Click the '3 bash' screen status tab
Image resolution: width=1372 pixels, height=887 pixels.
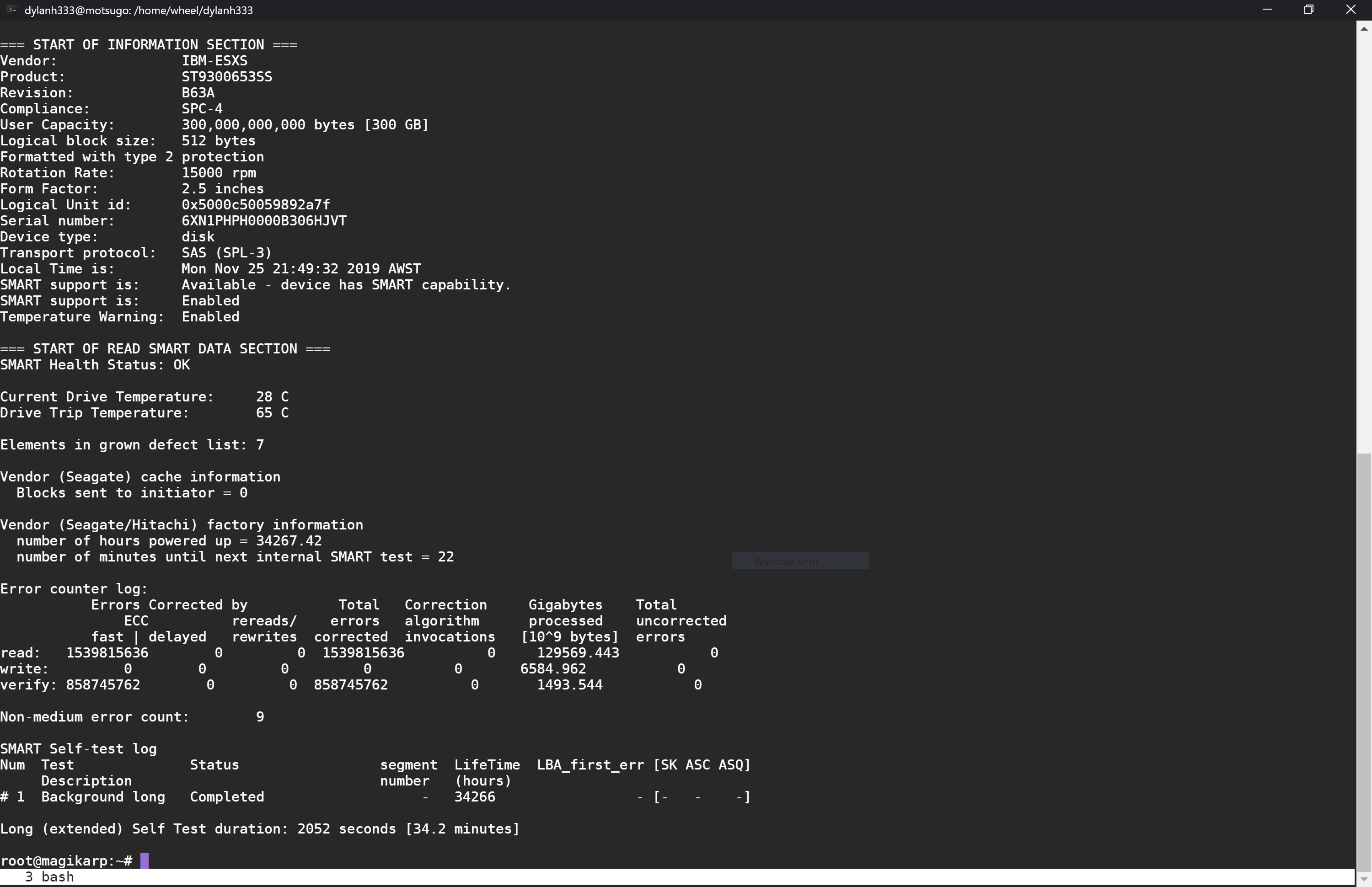49,877
